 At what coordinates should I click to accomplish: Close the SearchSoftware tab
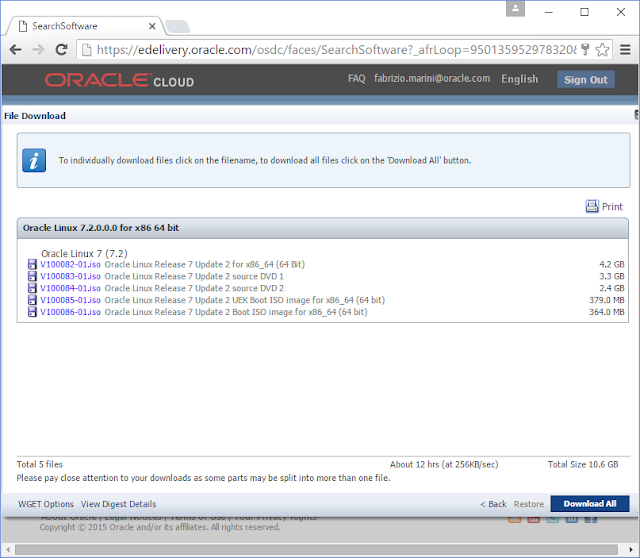152,26
